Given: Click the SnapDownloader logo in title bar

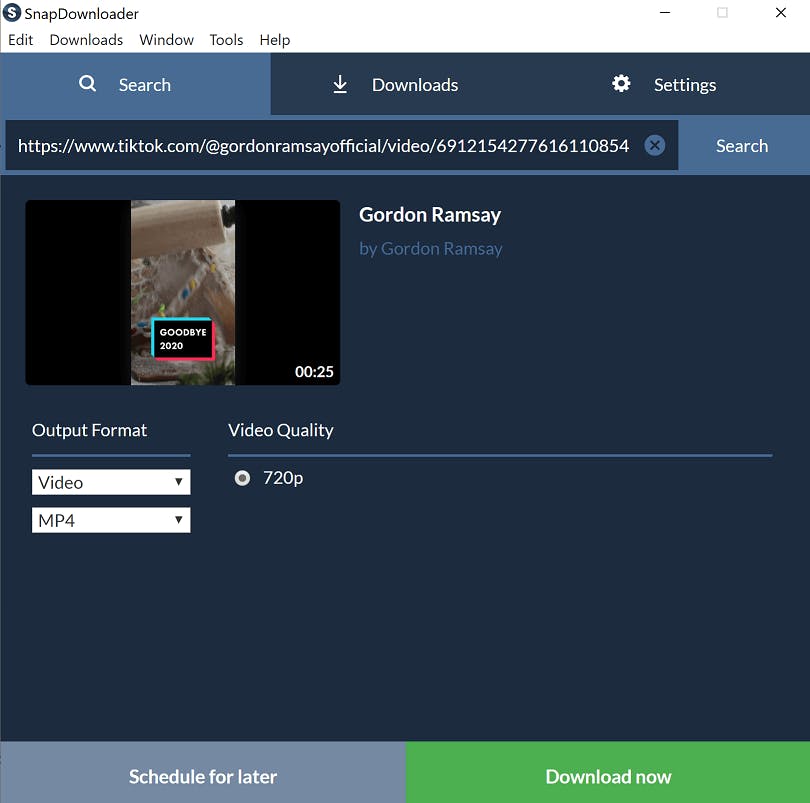Looking at the screenshot, I should (x=11, y=12).
